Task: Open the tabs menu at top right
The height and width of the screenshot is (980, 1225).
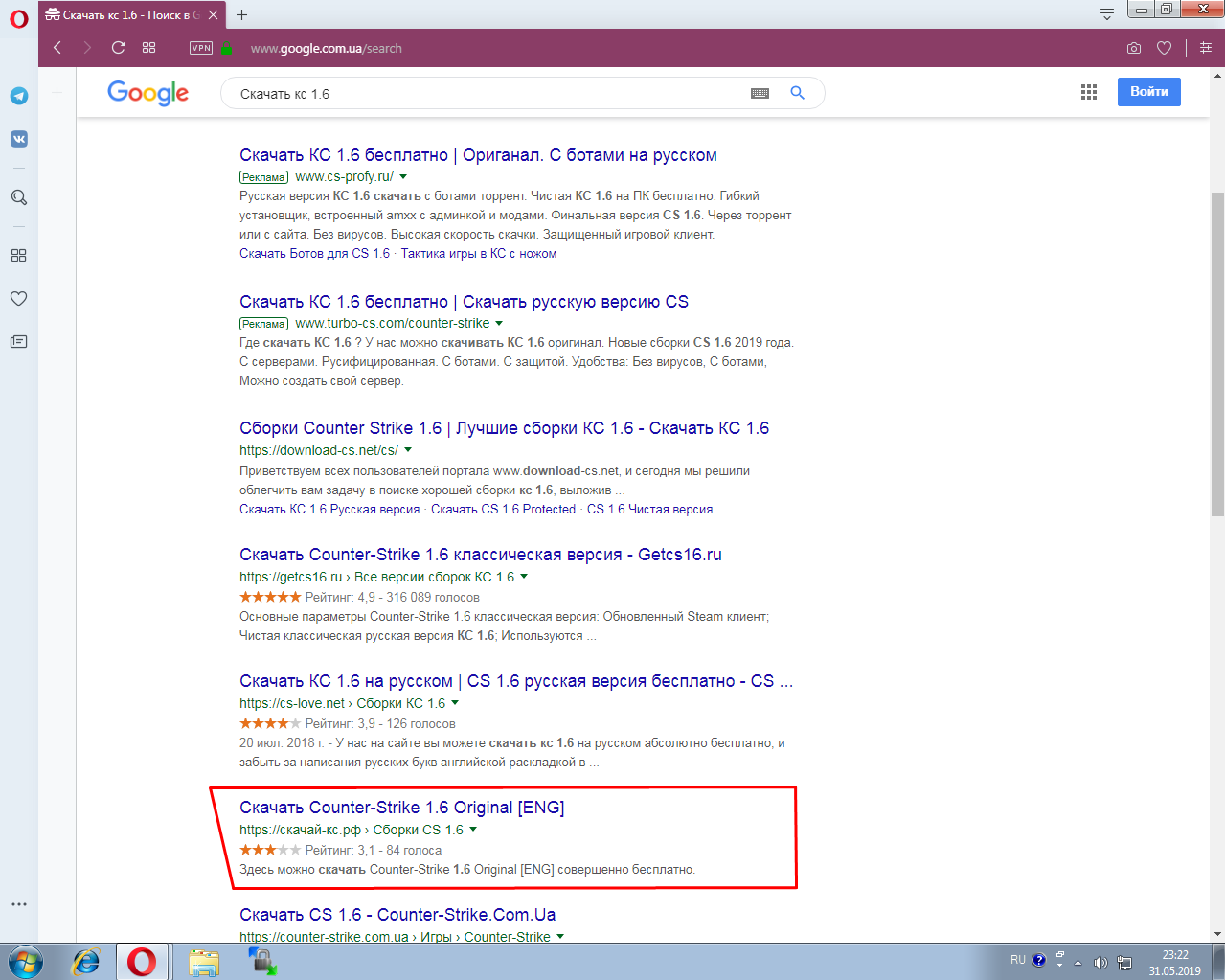Action: tap(1107, 14)
